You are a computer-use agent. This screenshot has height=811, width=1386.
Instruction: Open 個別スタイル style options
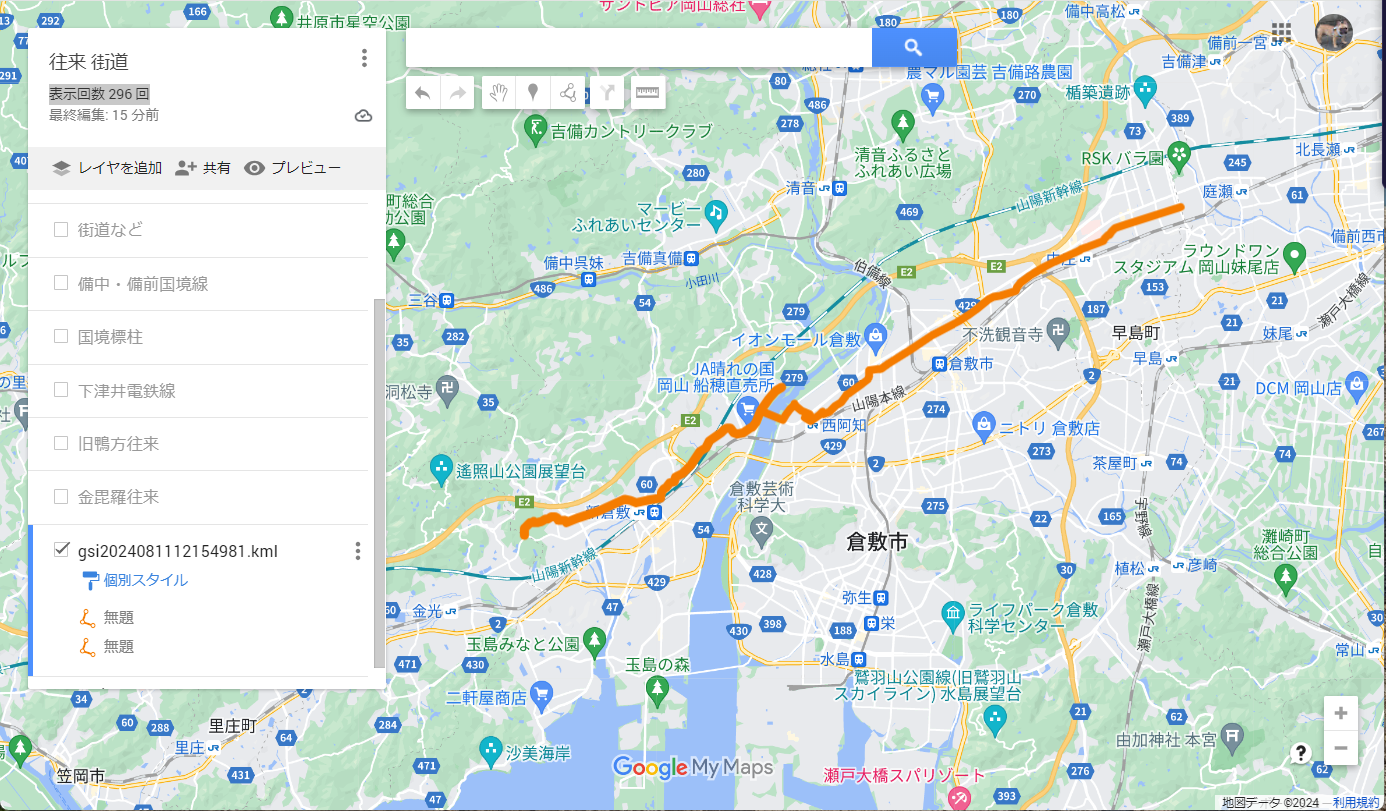[x=144, y=580]
